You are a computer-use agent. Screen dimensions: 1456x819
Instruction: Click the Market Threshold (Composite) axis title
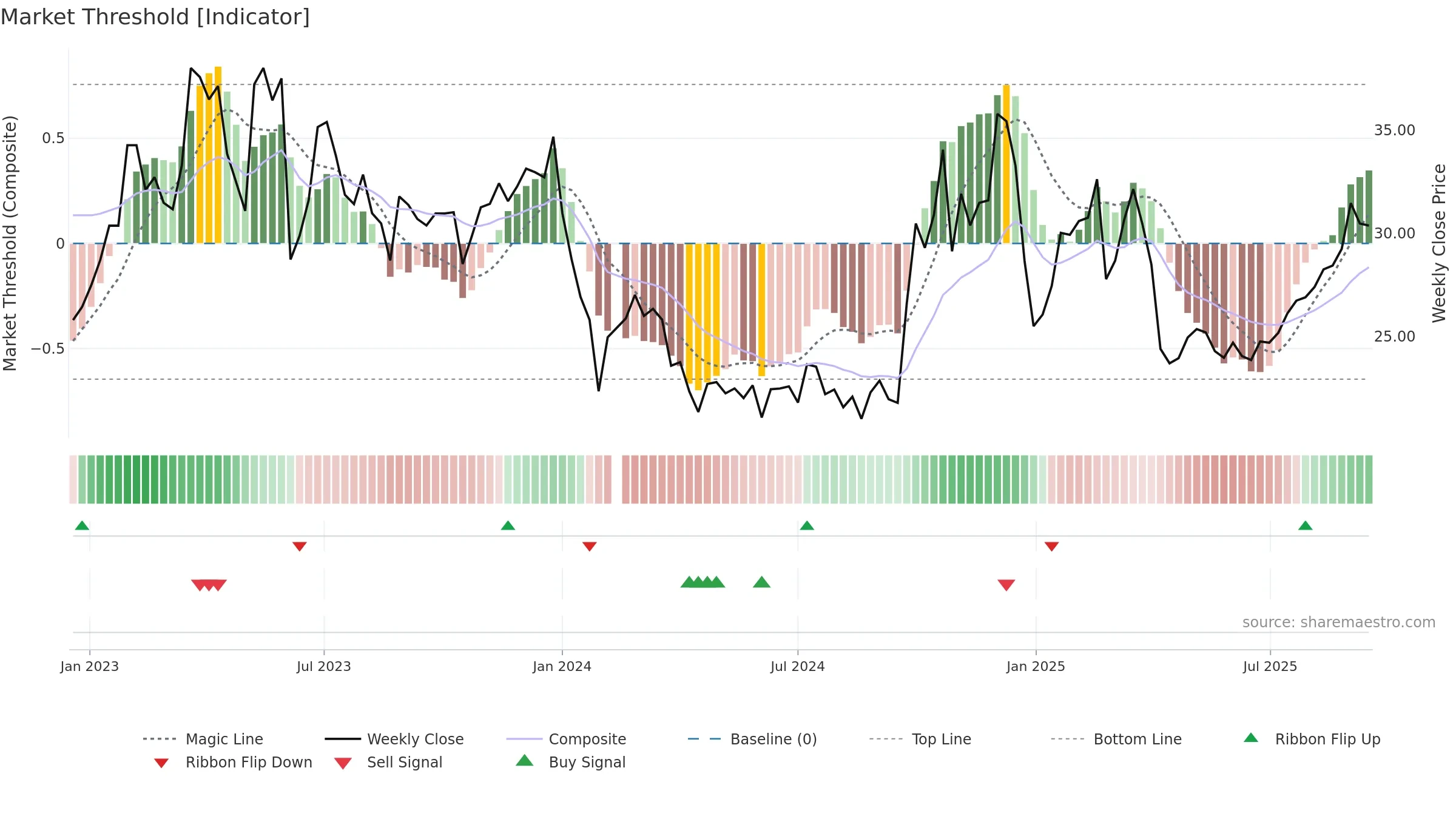pos(10,243)
